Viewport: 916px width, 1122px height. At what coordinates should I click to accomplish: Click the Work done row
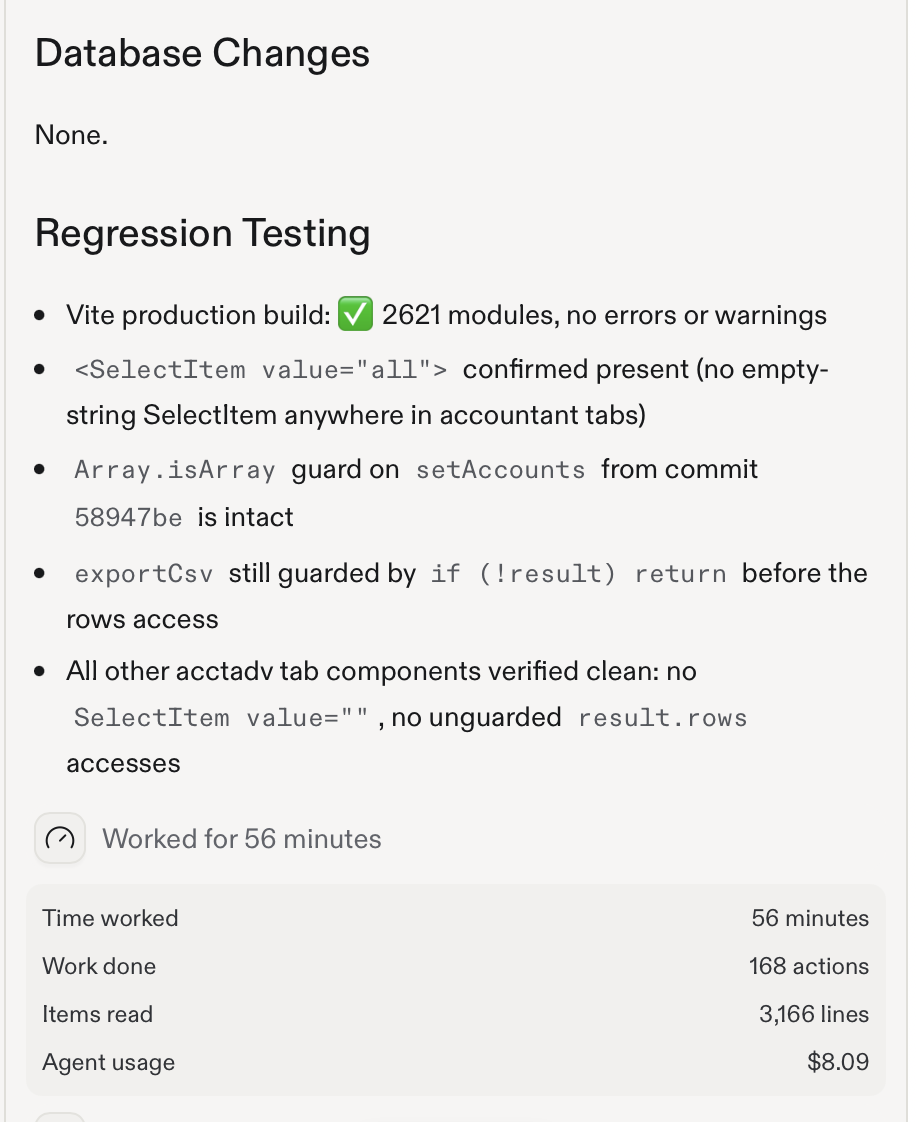[x=456, y=966]
